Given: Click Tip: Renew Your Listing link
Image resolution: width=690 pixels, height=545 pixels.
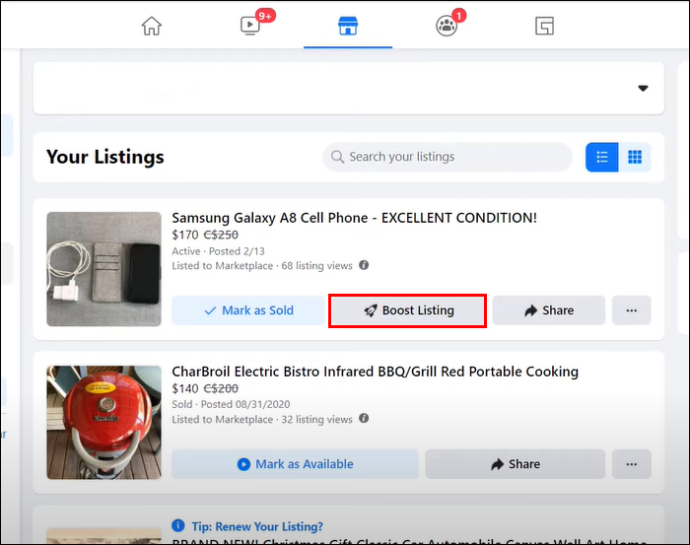Looking at the screenshot, I should pos(257,526).
